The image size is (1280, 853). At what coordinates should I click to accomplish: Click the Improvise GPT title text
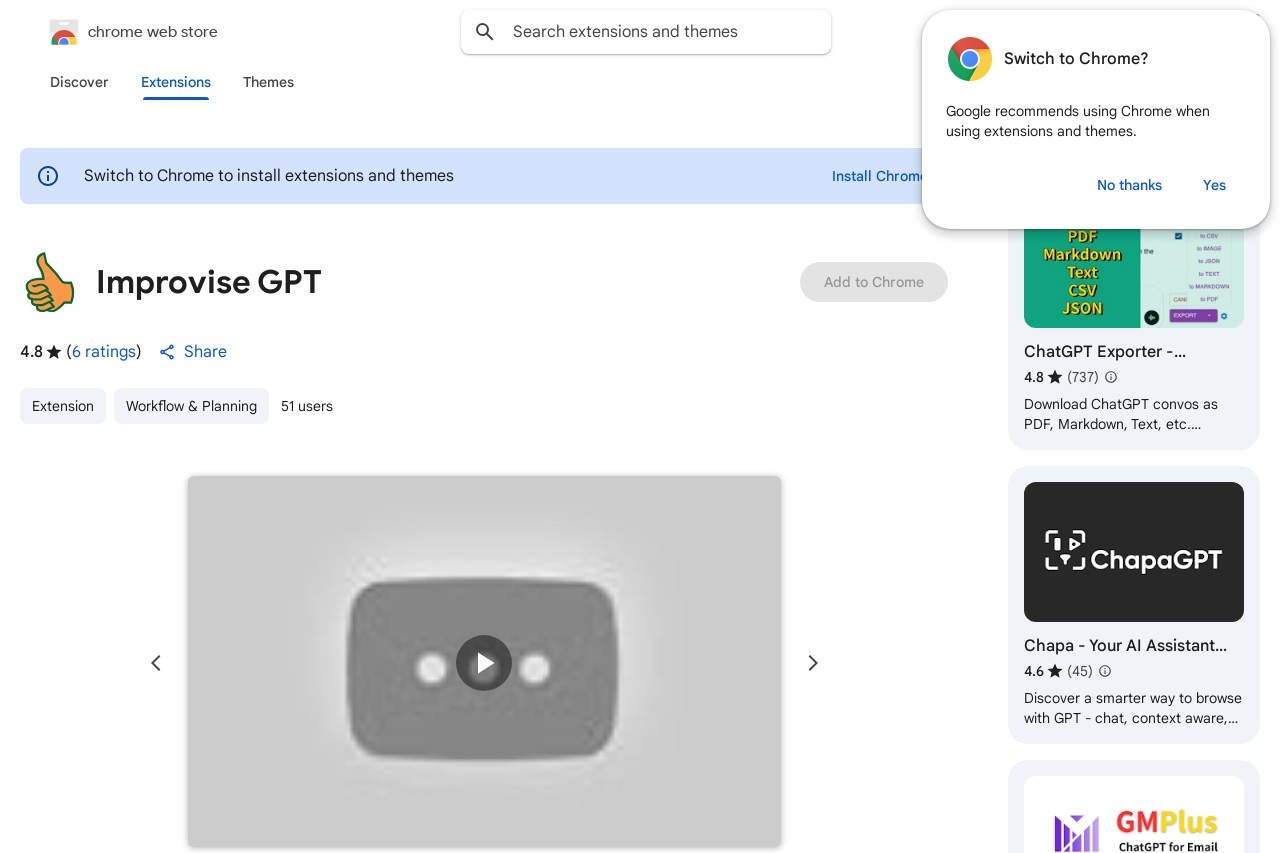pyautogui.click(x=209, y=282)
